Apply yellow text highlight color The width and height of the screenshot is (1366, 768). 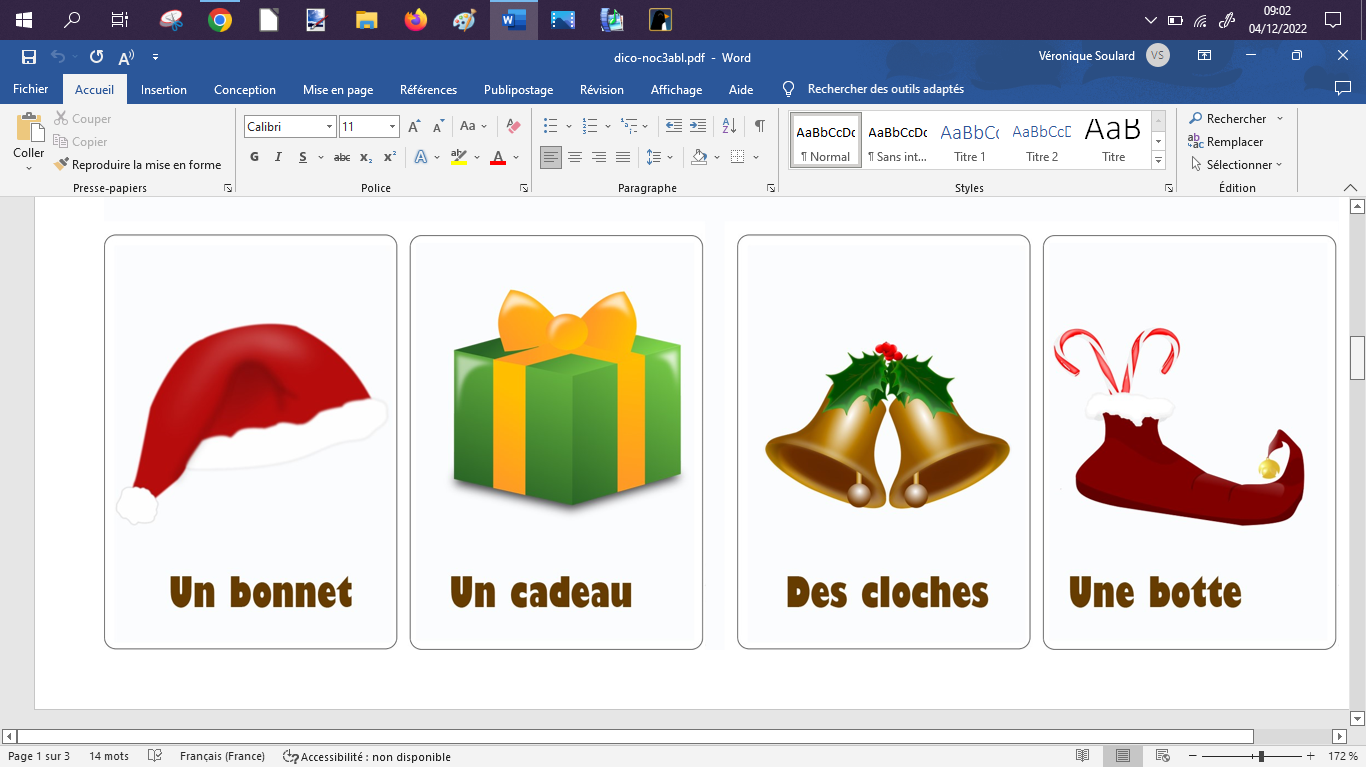[x=458, y=157]
